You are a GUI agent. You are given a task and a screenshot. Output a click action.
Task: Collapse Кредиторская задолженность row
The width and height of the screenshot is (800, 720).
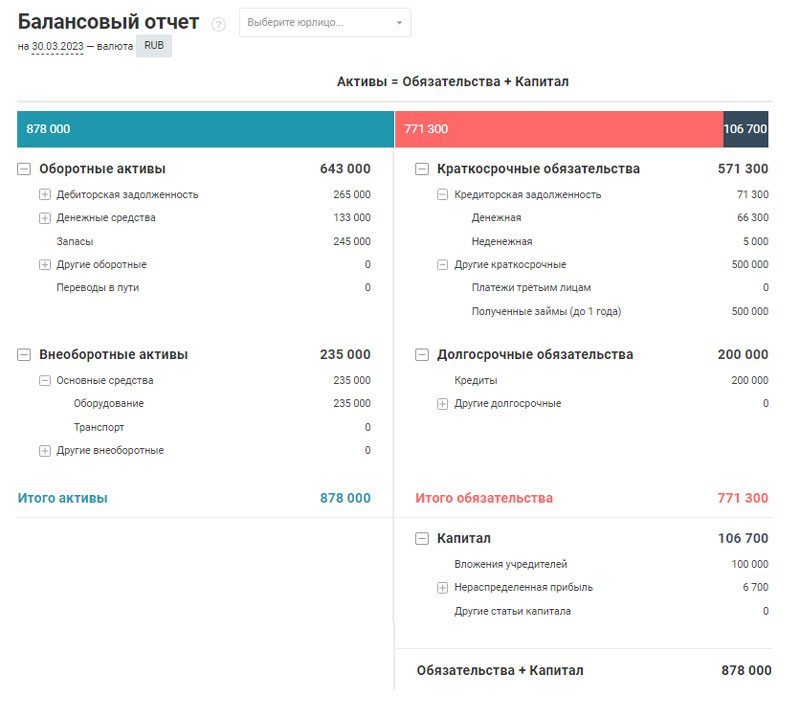pos(442,195)
